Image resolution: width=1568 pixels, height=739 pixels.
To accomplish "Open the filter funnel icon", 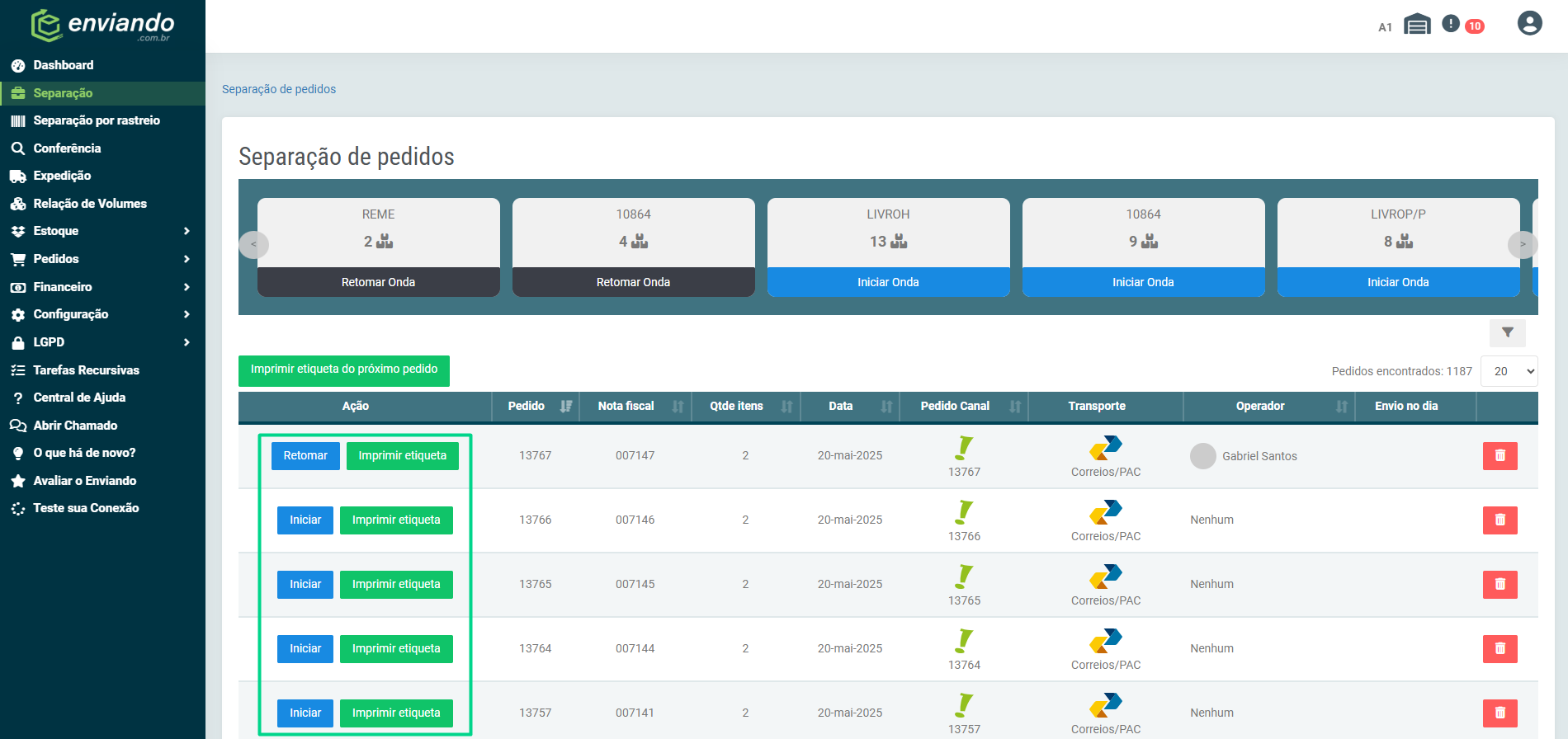I will tap(1508, 332).
